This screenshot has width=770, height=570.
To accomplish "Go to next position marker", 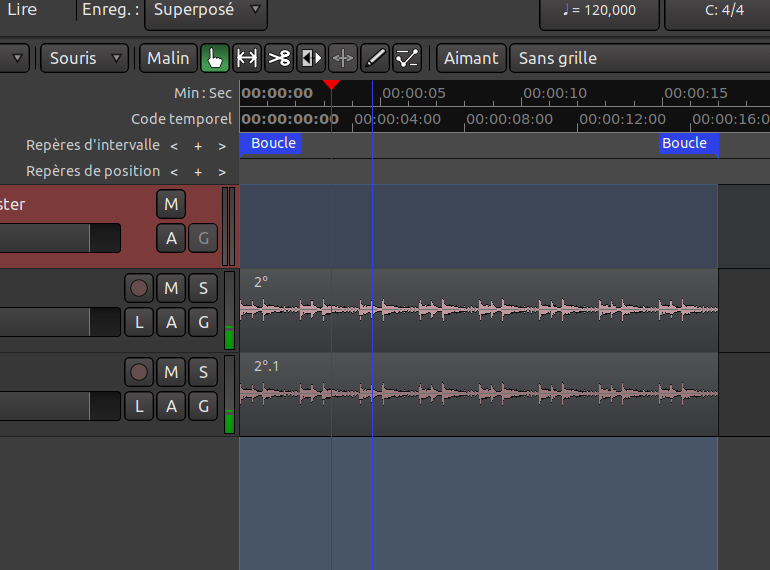I will [221, 172].
